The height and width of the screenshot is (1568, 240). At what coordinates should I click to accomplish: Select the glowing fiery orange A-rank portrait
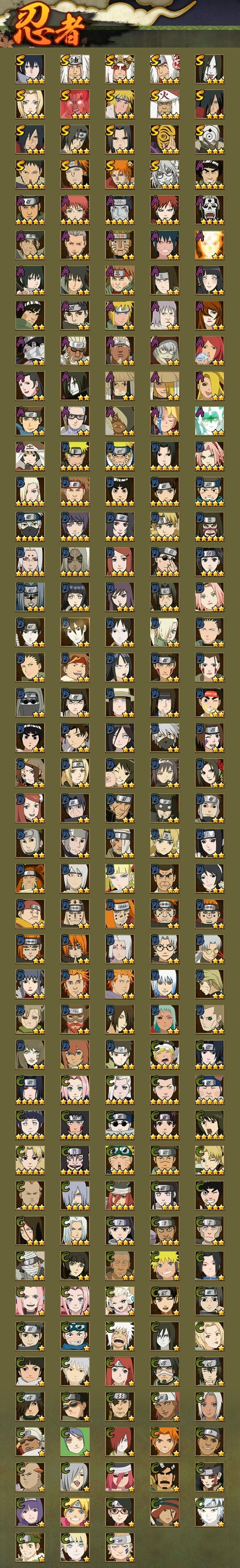[210, 245]
